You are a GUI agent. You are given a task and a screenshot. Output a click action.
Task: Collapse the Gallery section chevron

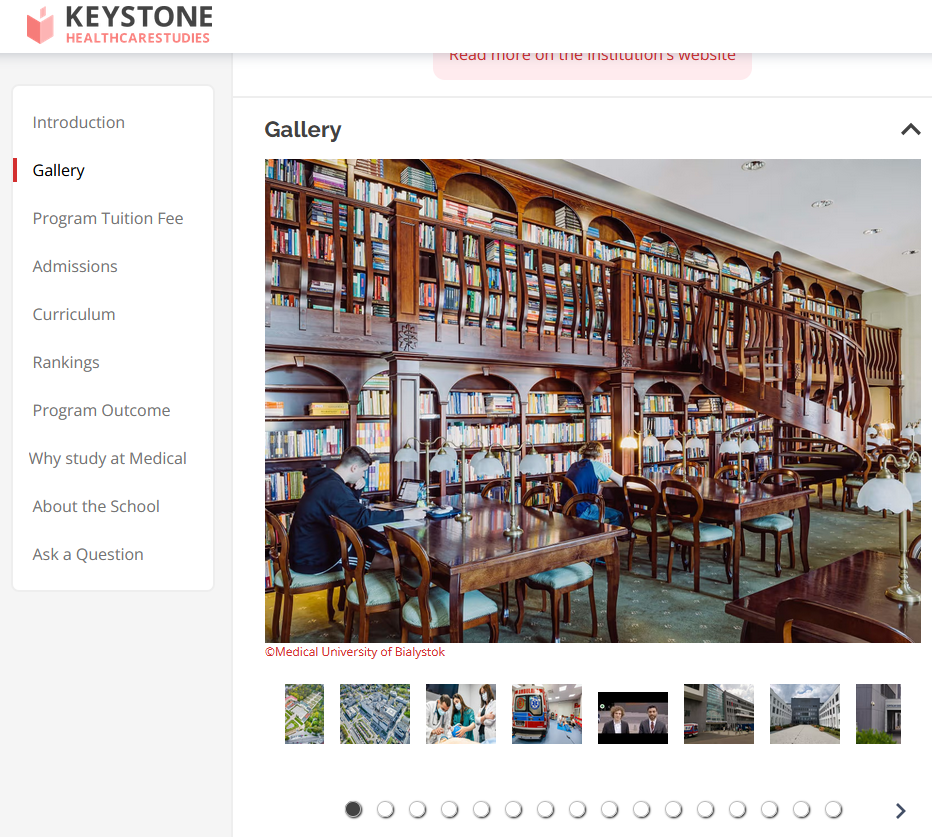(910, 129)
